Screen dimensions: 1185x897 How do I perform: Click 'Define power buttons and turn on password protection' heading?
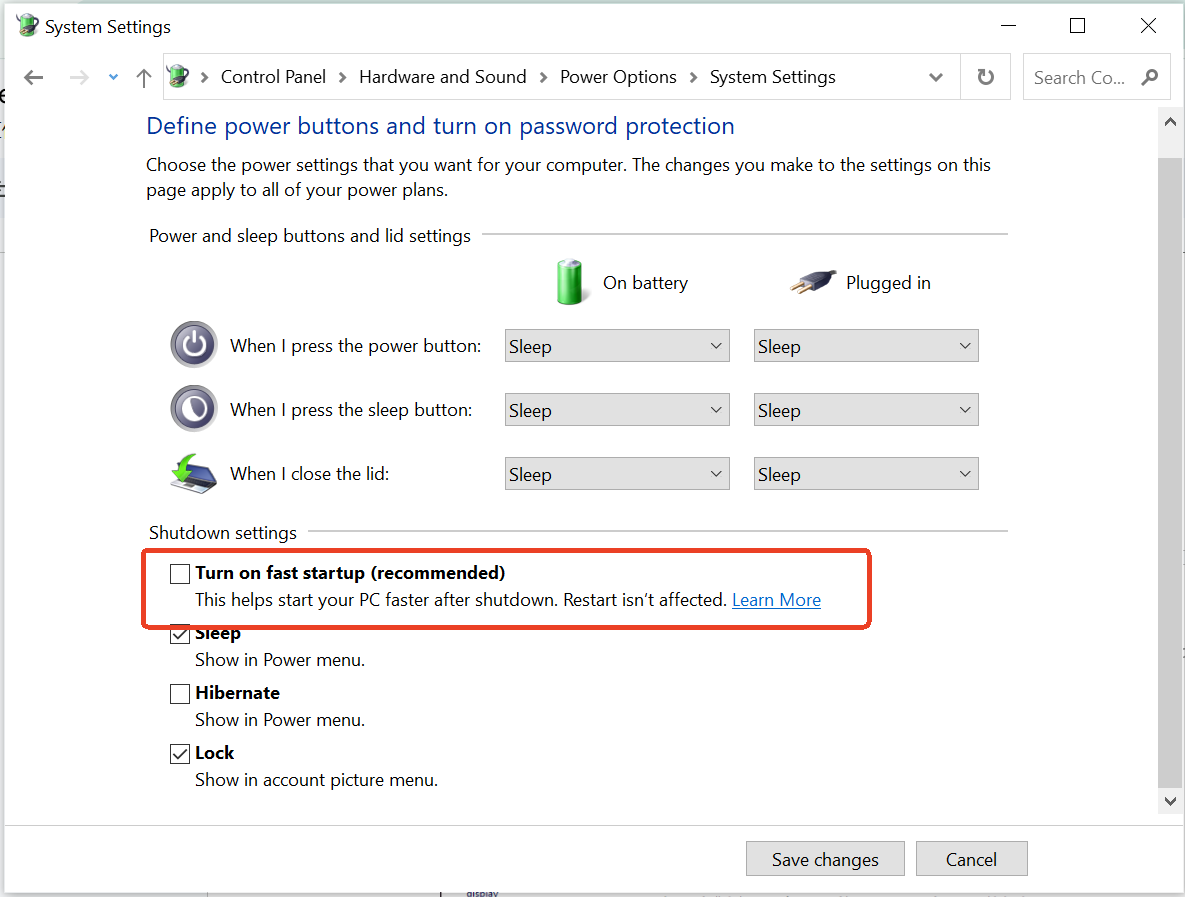(440, 126)
